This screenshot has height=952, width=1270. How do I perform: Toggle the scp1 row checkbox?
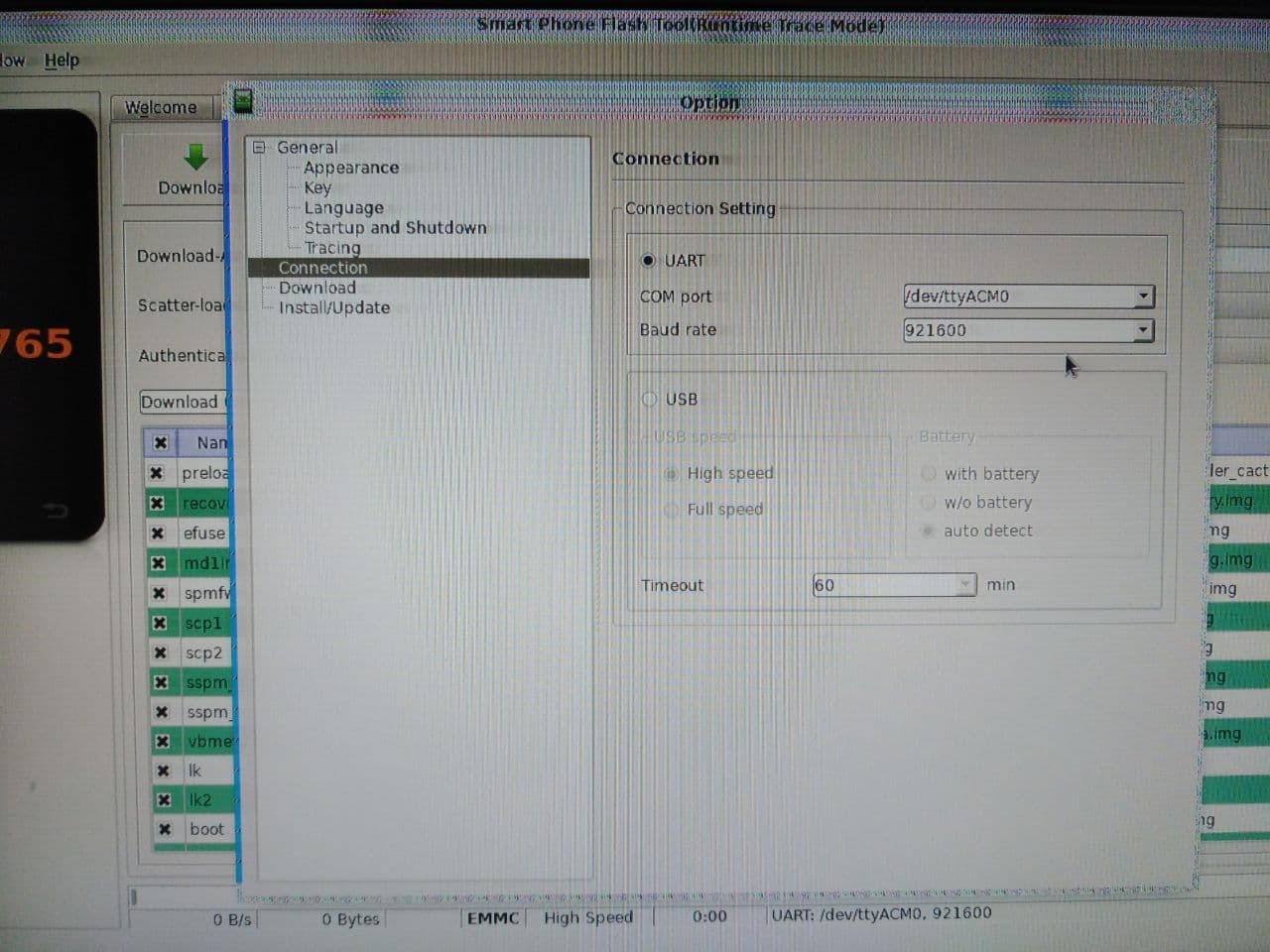159,623
